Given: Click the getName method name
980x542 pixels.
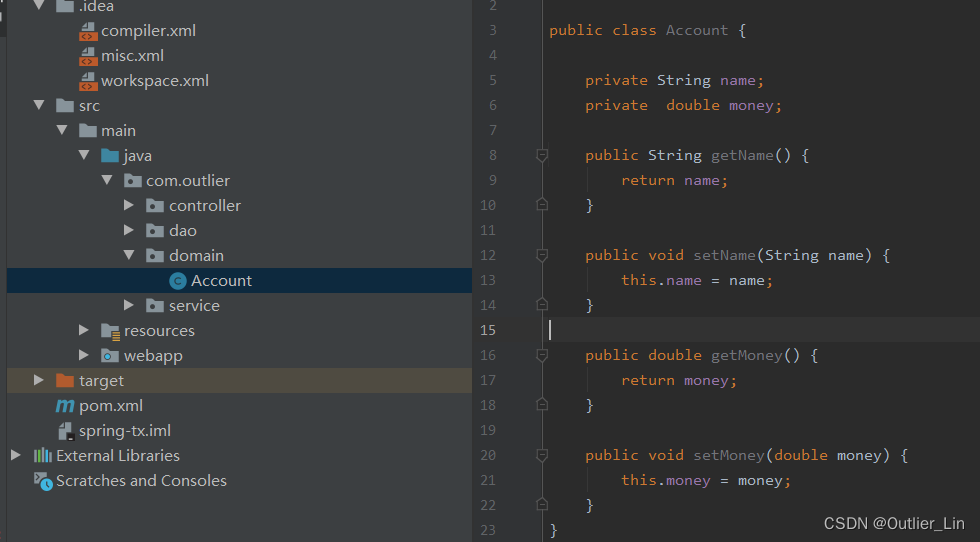Looking at the screenshot, I should (x=742, y=155).
